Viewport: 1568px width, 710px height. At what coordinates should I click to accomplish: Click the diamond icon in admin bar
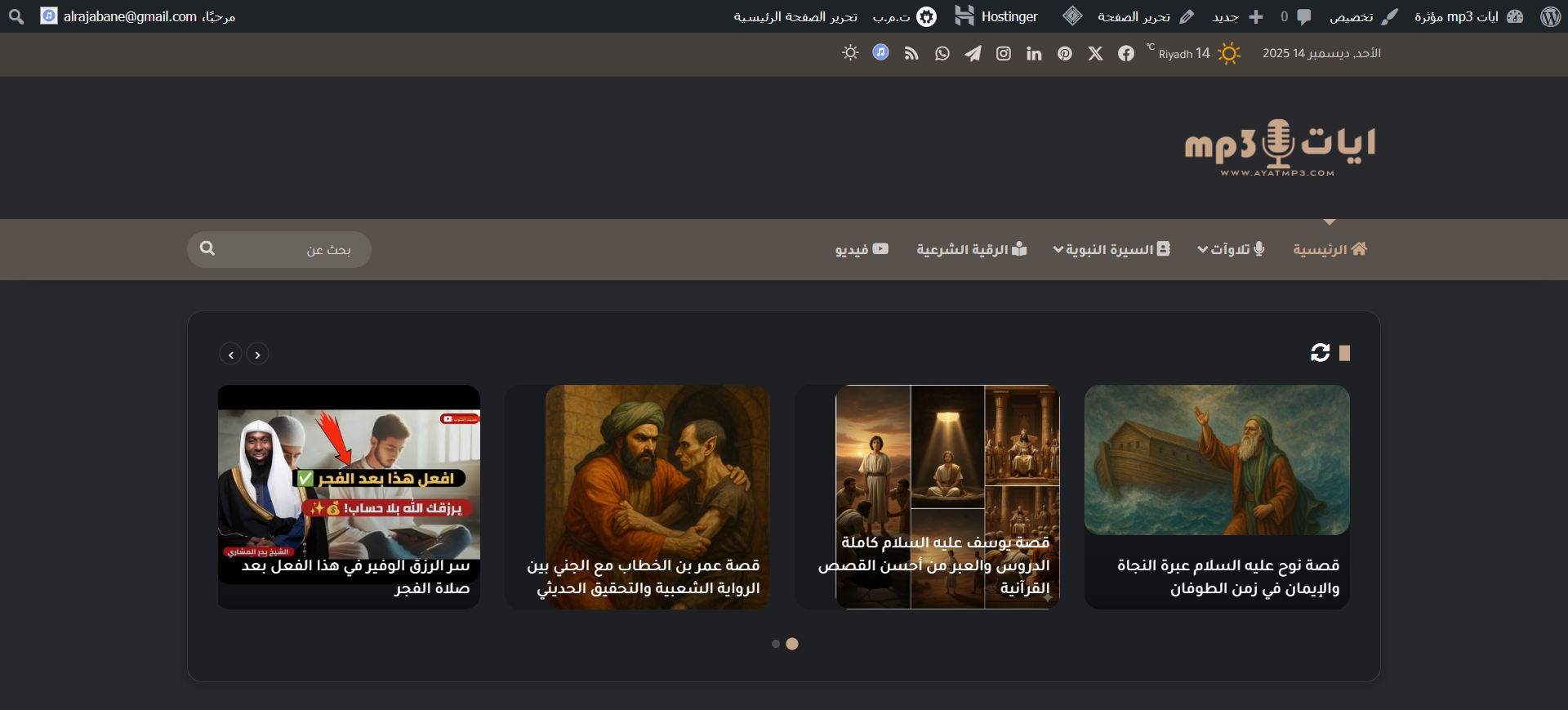click(x=1072, y=16)
